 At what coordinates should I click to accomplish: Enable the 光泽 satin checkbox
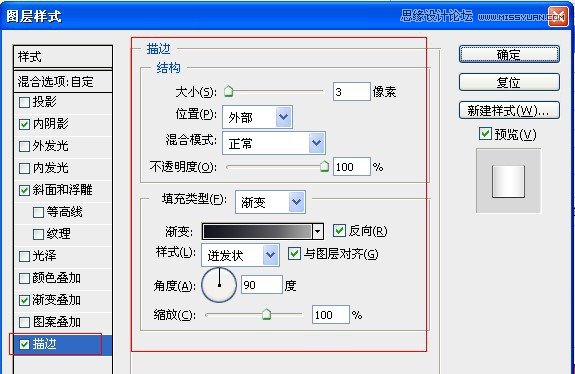pos(24,256)
